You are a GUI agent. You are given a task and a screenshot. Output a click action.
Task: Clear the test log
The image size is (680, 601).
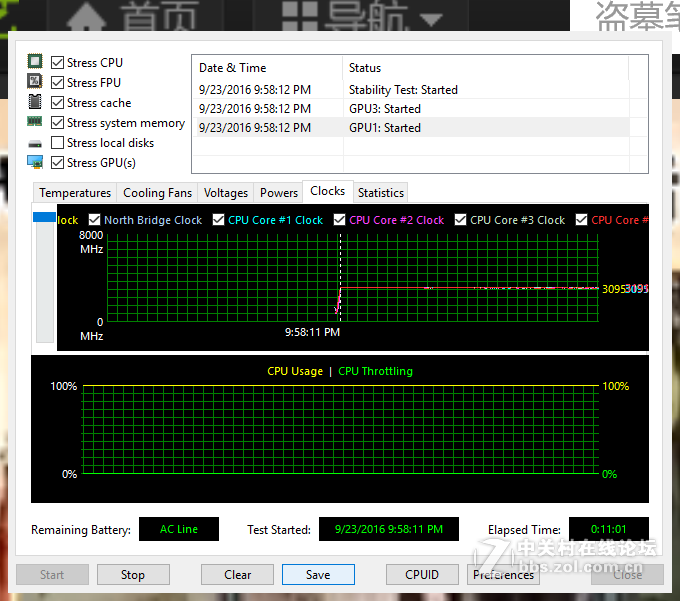[237, 575]
